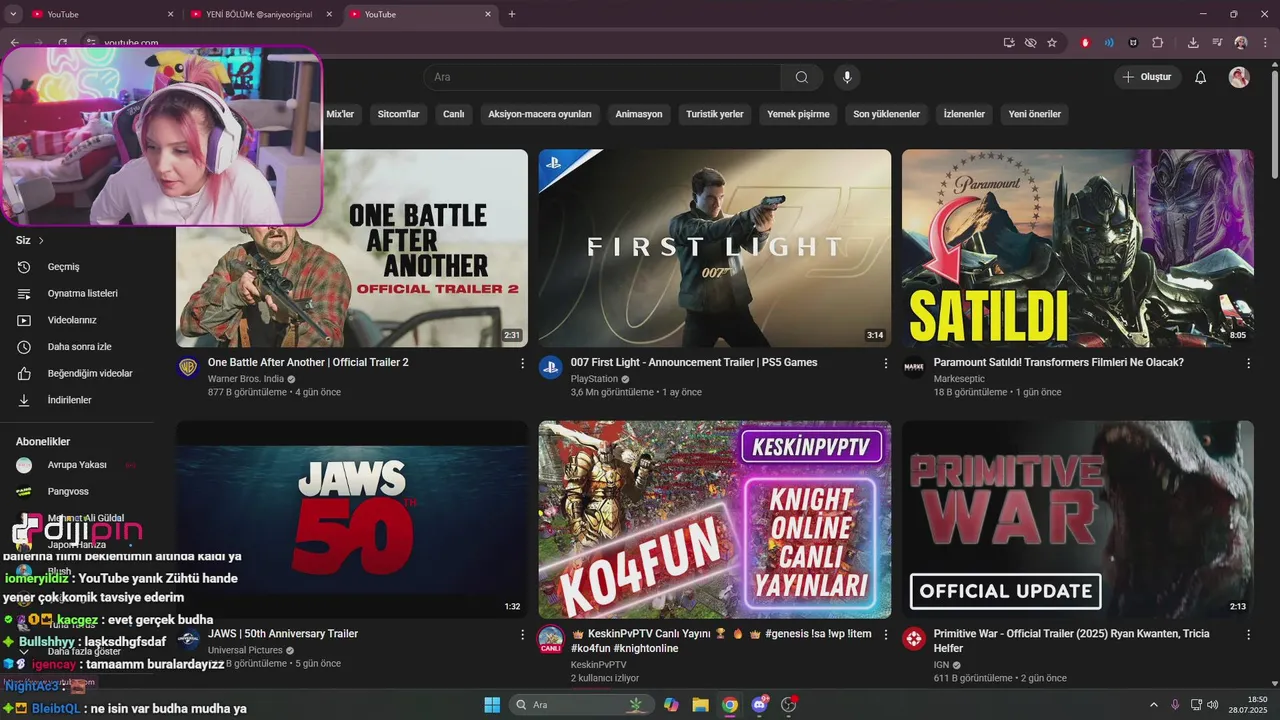Open Copilot from the taskbar

(x=671, y=705)
